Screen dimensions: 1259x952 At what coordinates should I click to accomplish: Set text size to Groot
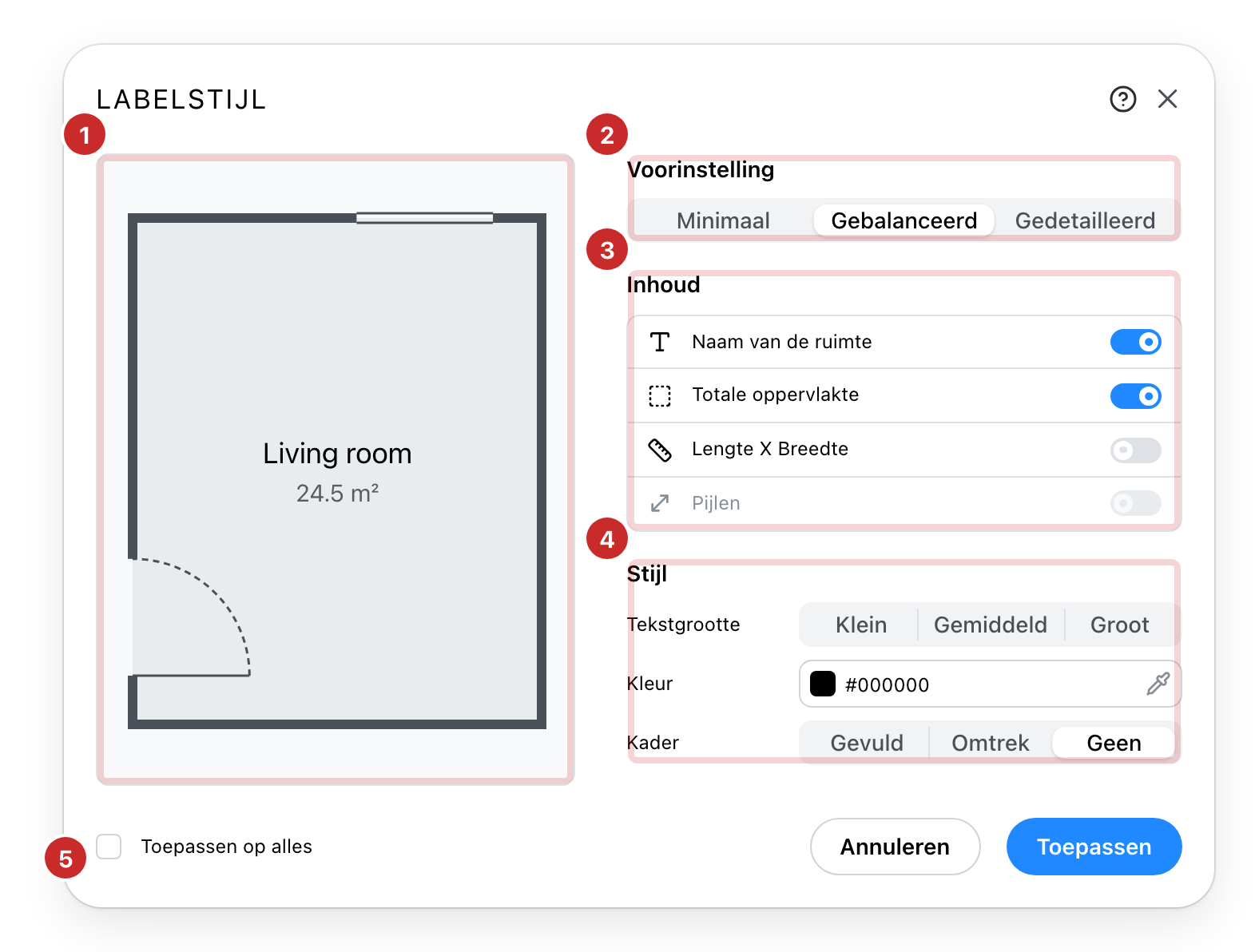pos(1119,625)
